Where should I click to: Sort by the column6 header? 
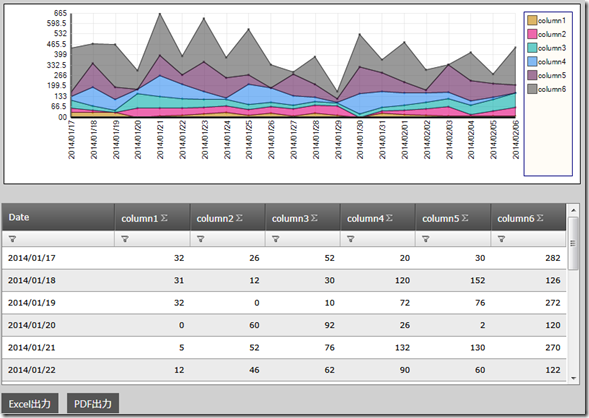[528, 217]
